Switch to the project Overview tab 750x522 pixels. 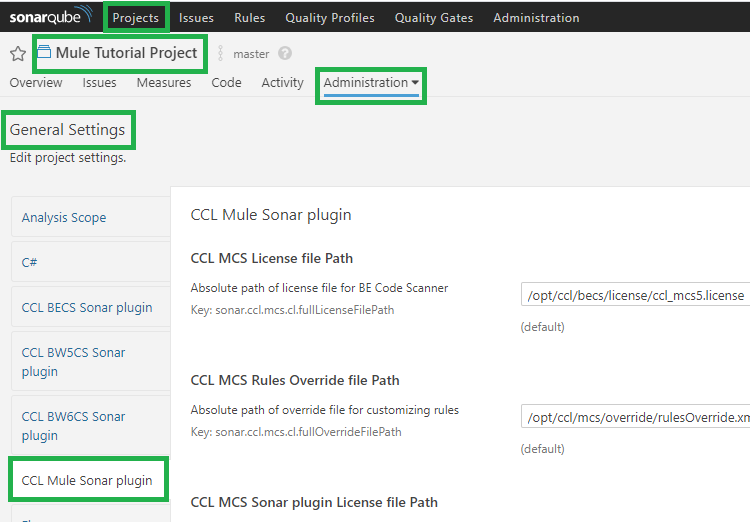pos(36,82)
